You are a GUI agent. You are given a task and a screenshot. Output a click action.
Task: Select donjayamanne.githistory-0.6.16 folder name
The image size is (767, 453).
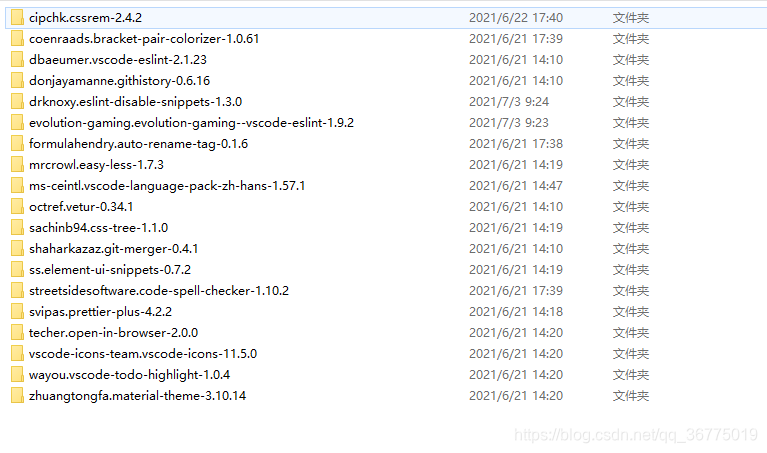coord(119,81)
